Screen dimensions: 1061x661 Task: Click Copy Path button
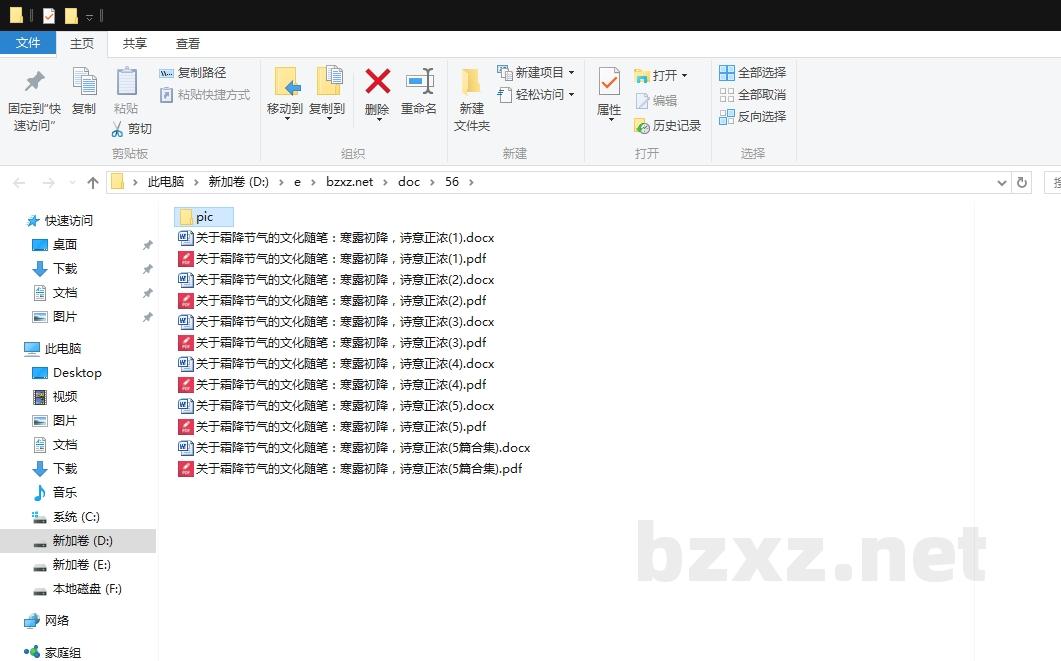pyautogui.click(x=192, y=73)
